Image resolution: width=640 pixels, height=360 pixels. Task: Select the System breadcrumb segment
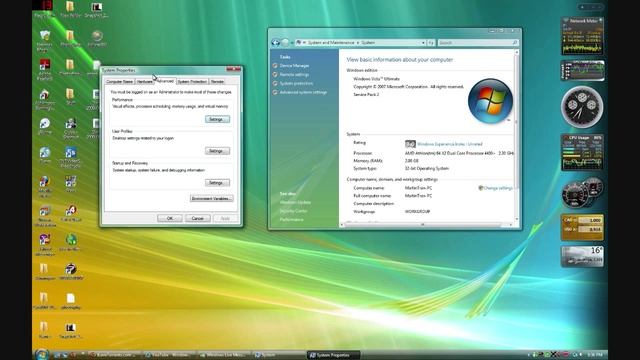click(x=368, y=42)
